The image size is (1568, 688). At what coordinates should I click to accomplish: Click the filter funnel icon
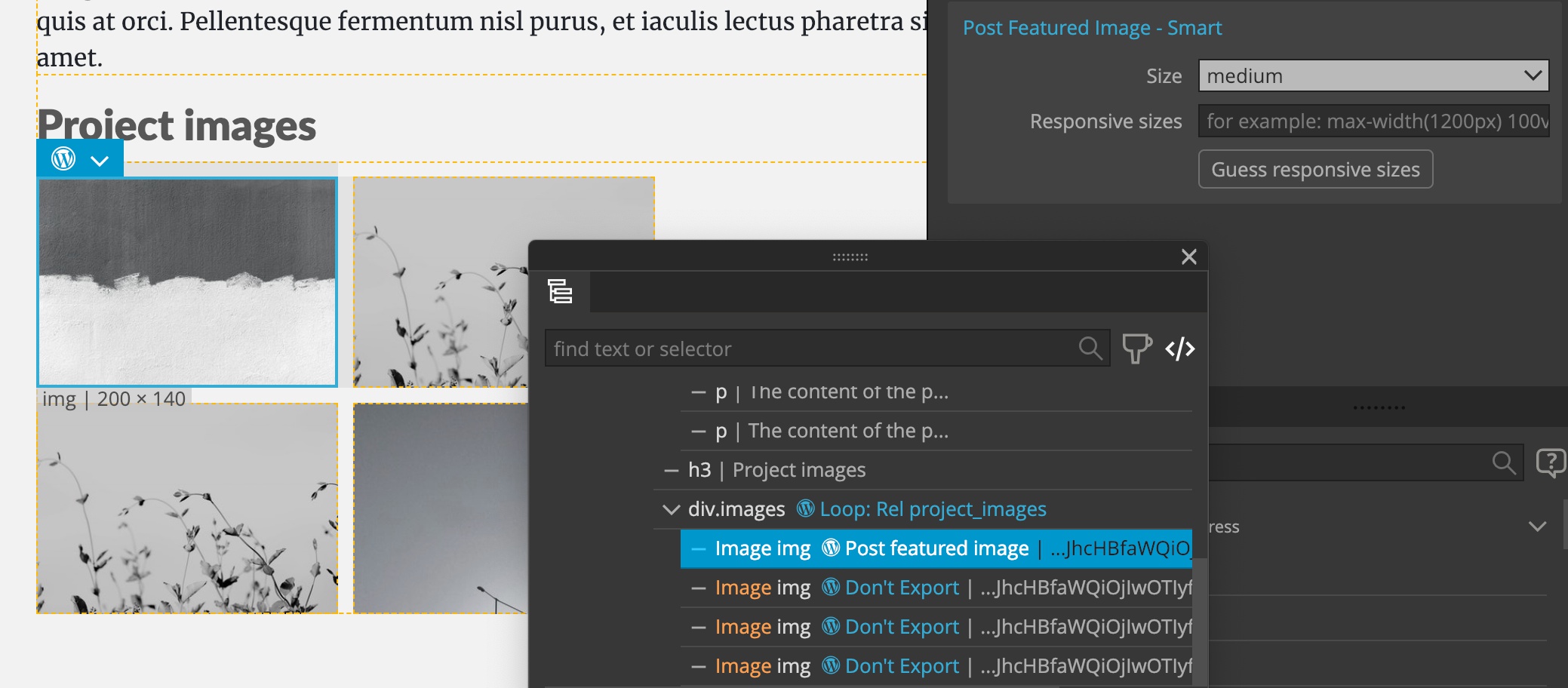1136,349
